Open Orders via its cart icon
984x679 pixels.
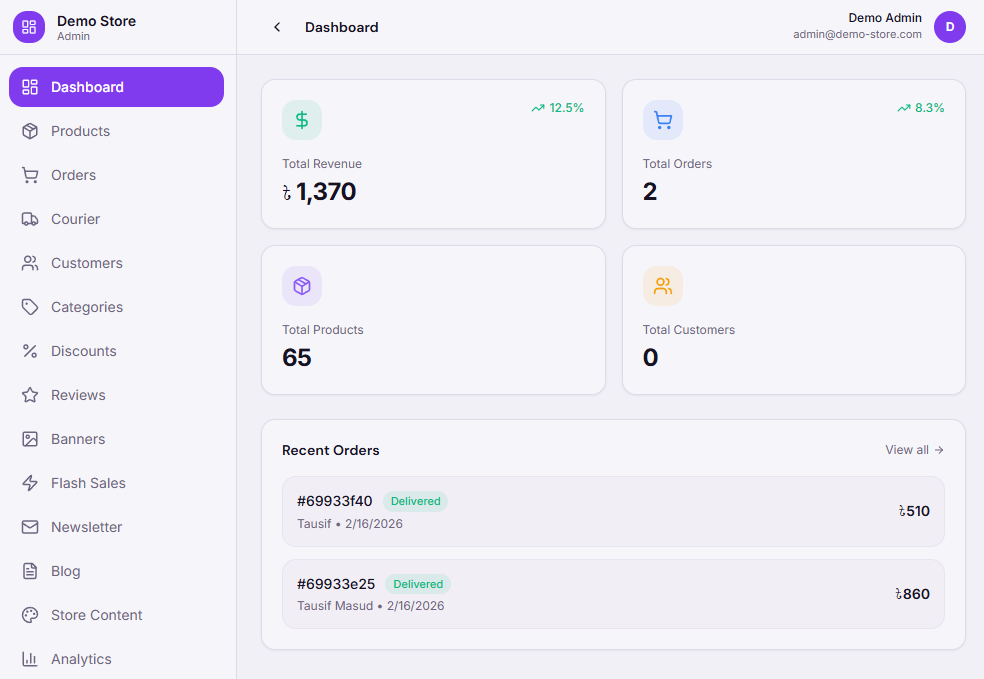pyautogui.click(x=31, y=175)
